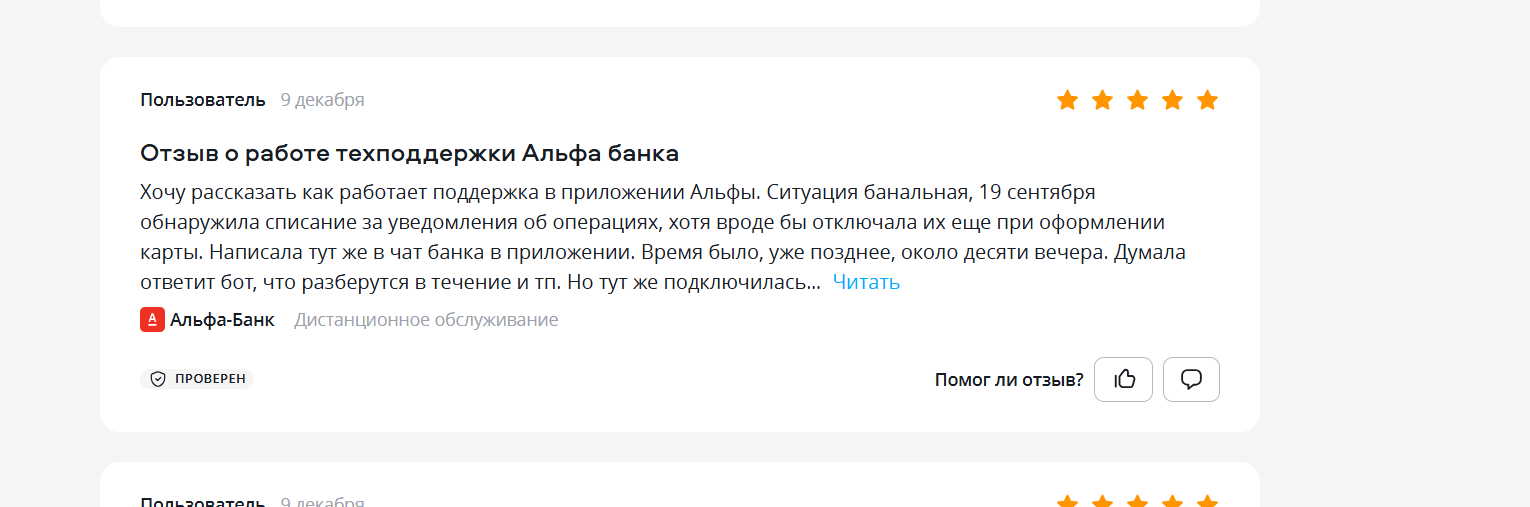Expand the full review via the Читать link
Image resolution: width=1530 pixels, height=507 pixels.
click(x=866, y=282)
